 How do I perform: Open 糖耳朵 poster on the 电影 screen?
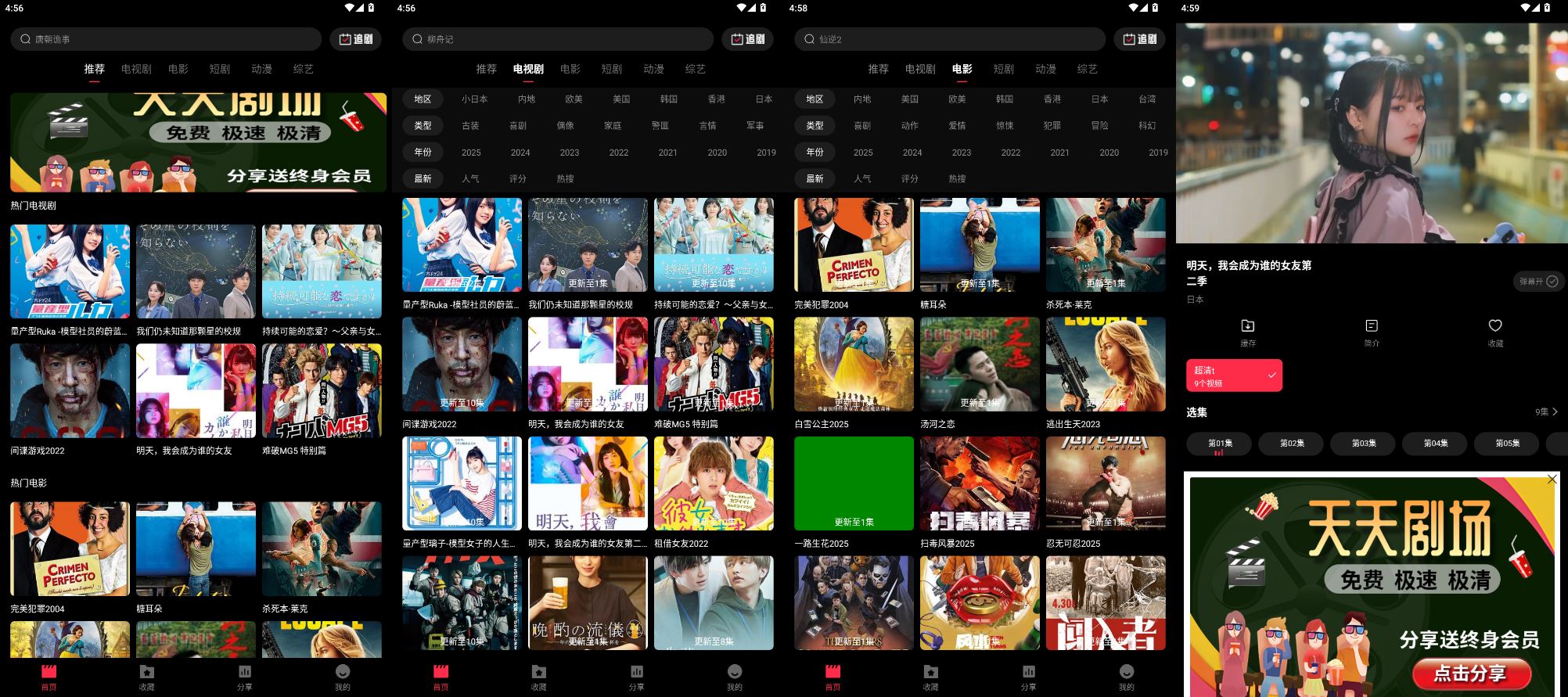click(x=980, y=245)
